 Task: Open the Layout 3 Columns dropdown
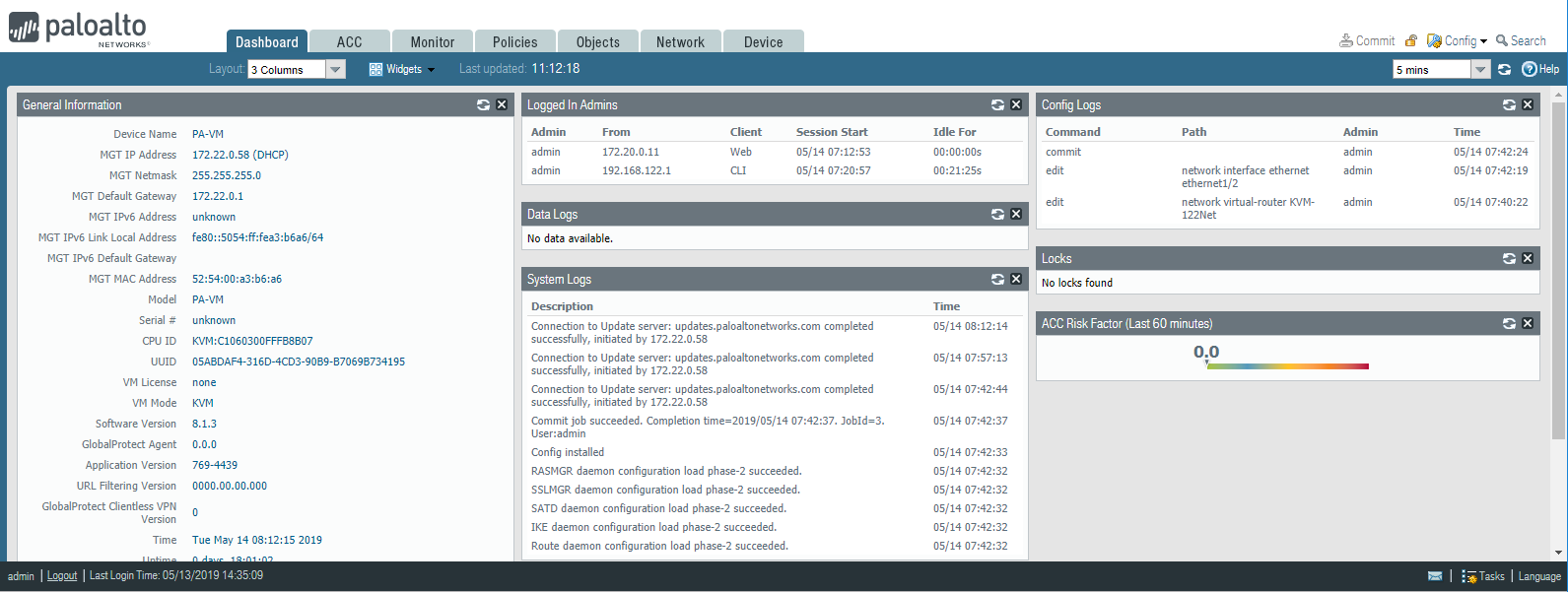pyautogui.click(x=297, y=69)
